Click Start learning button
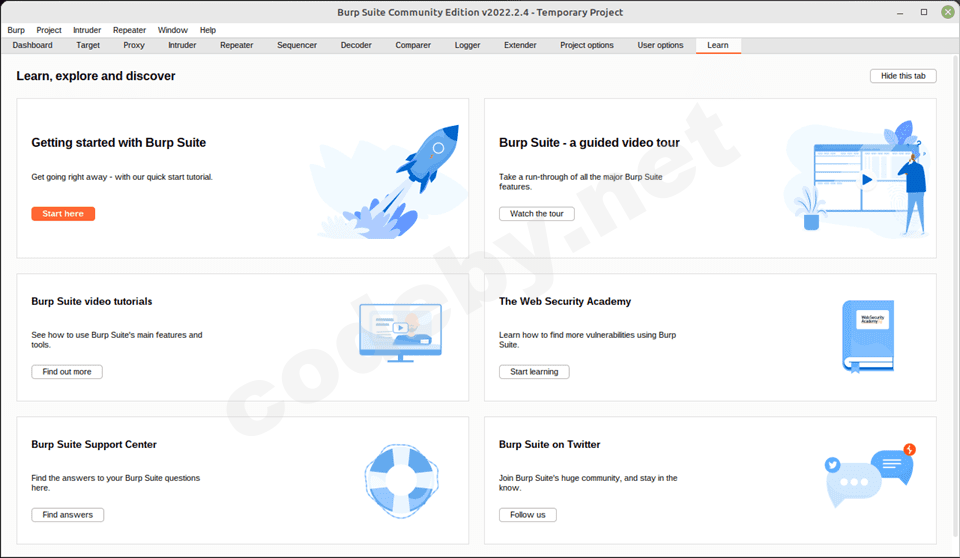 tap(534, 372)
